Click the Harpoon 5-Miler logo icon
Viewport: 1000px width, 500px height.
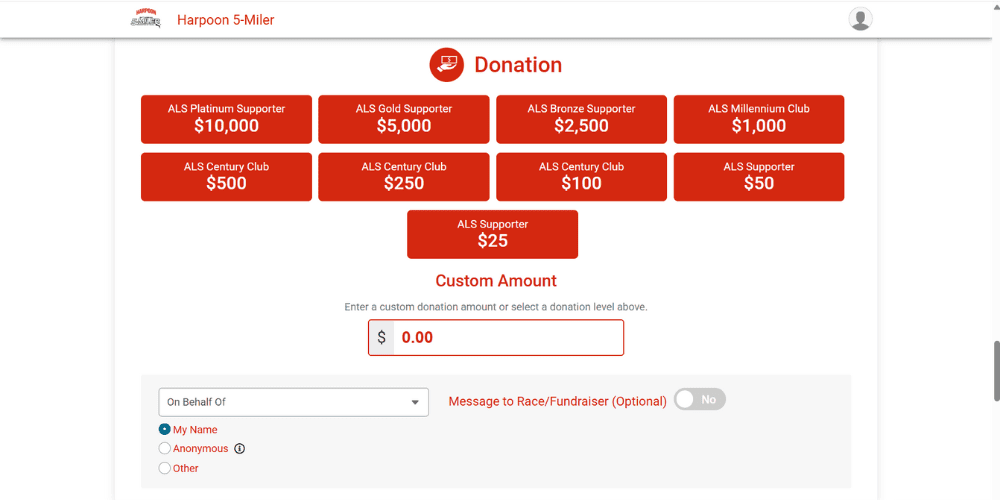click(145, 18)
